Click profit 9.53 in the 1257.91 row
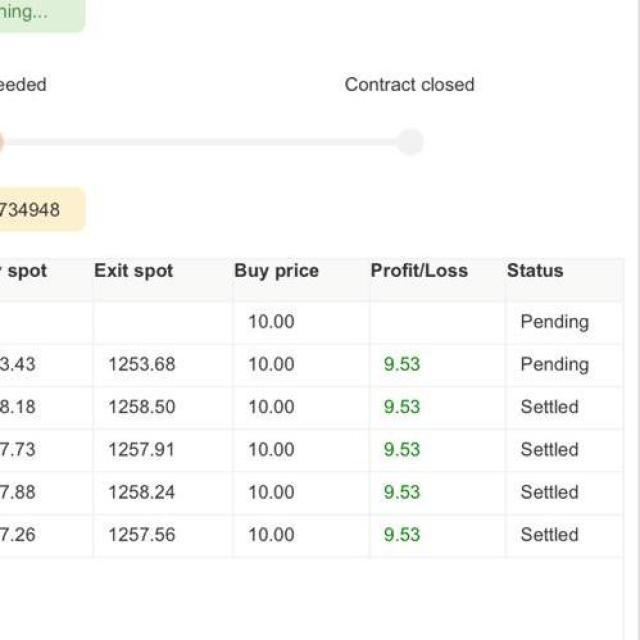Viewport: 640px width, 640px height. (x=402, y=449)
